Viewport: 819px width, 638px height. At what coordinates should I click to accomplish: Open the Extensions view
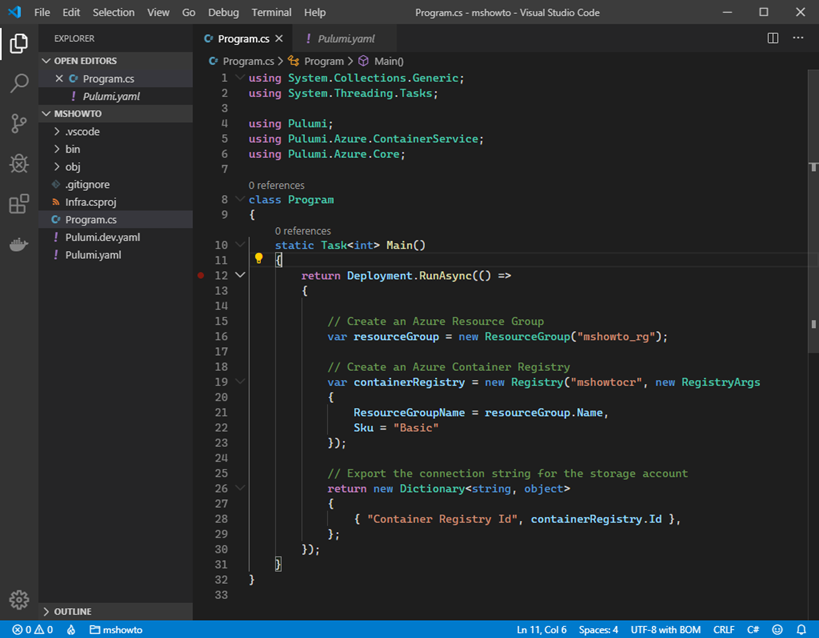coord(18,204)
